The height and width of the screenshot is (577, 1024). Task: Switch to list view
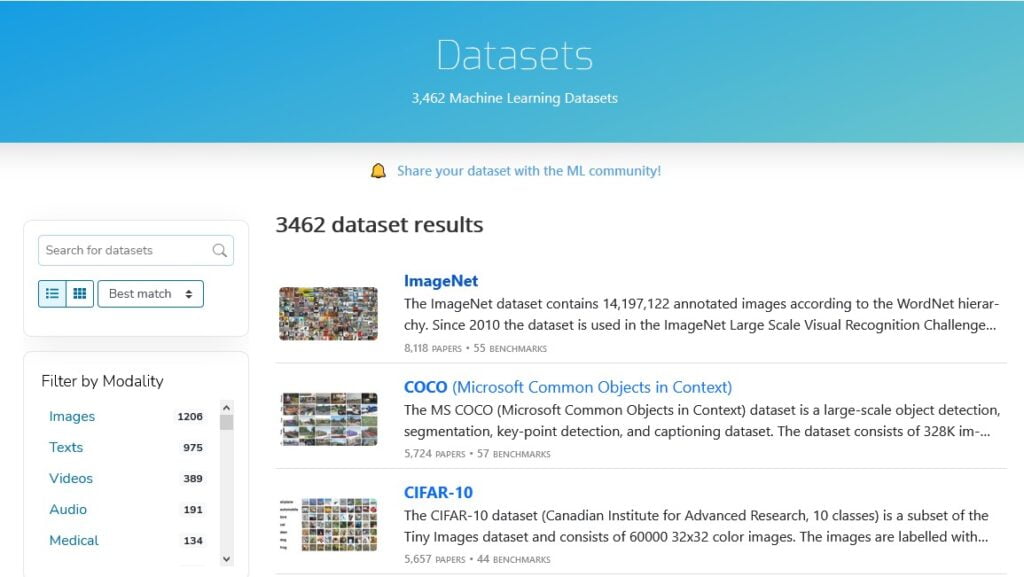(51, 293)
